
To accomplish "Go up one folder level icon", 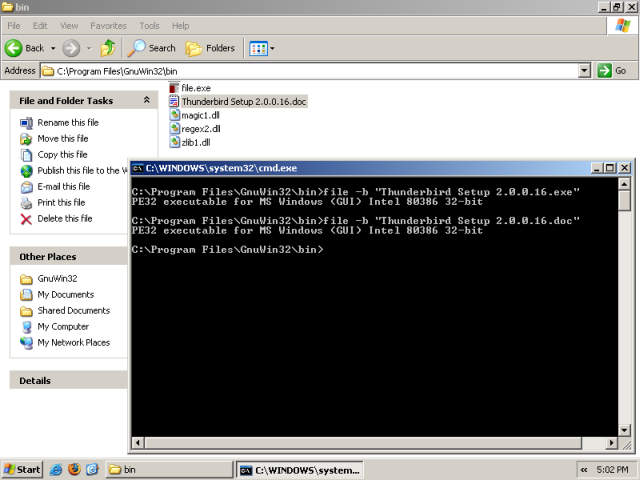I will [x=108, y=48].
